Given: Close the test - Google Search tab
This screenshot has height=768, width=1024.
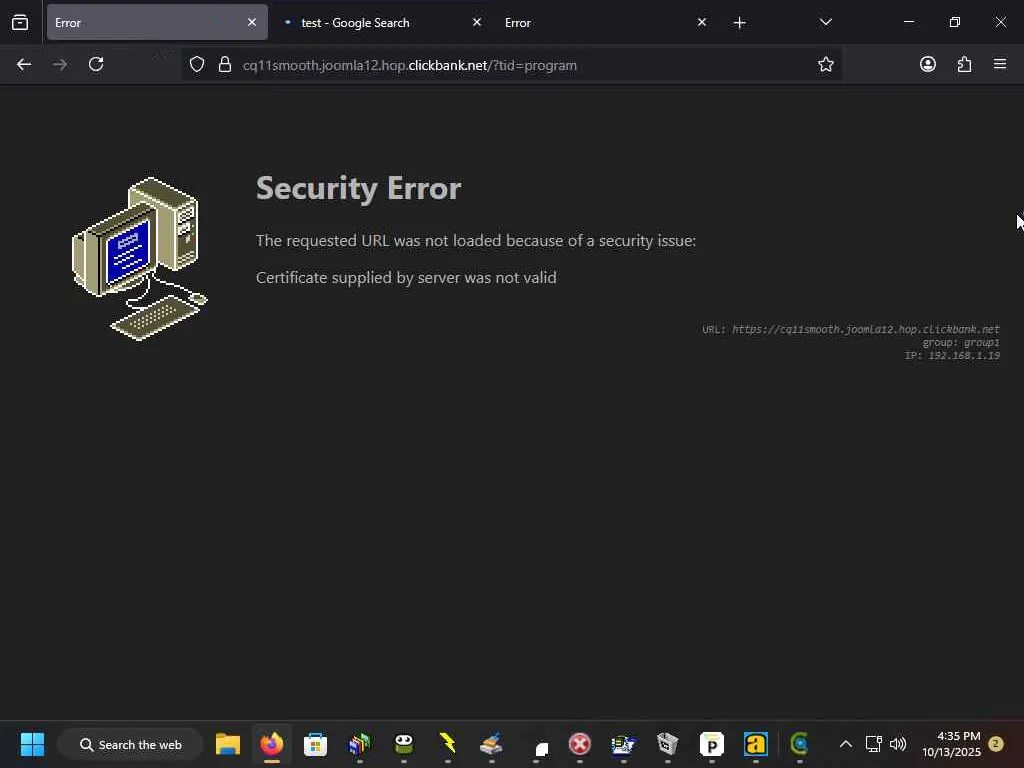Looking at the screenshot, I should (x=477, y=22).
